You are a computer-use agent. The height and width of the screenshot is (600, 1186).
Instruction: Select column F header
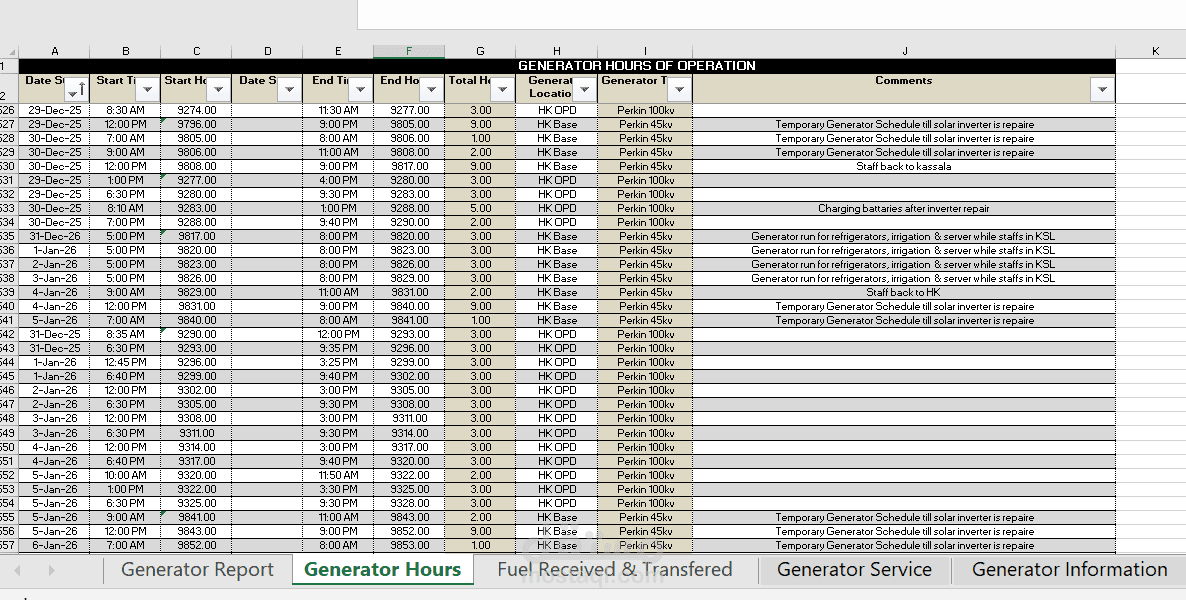tap(410, 51)
